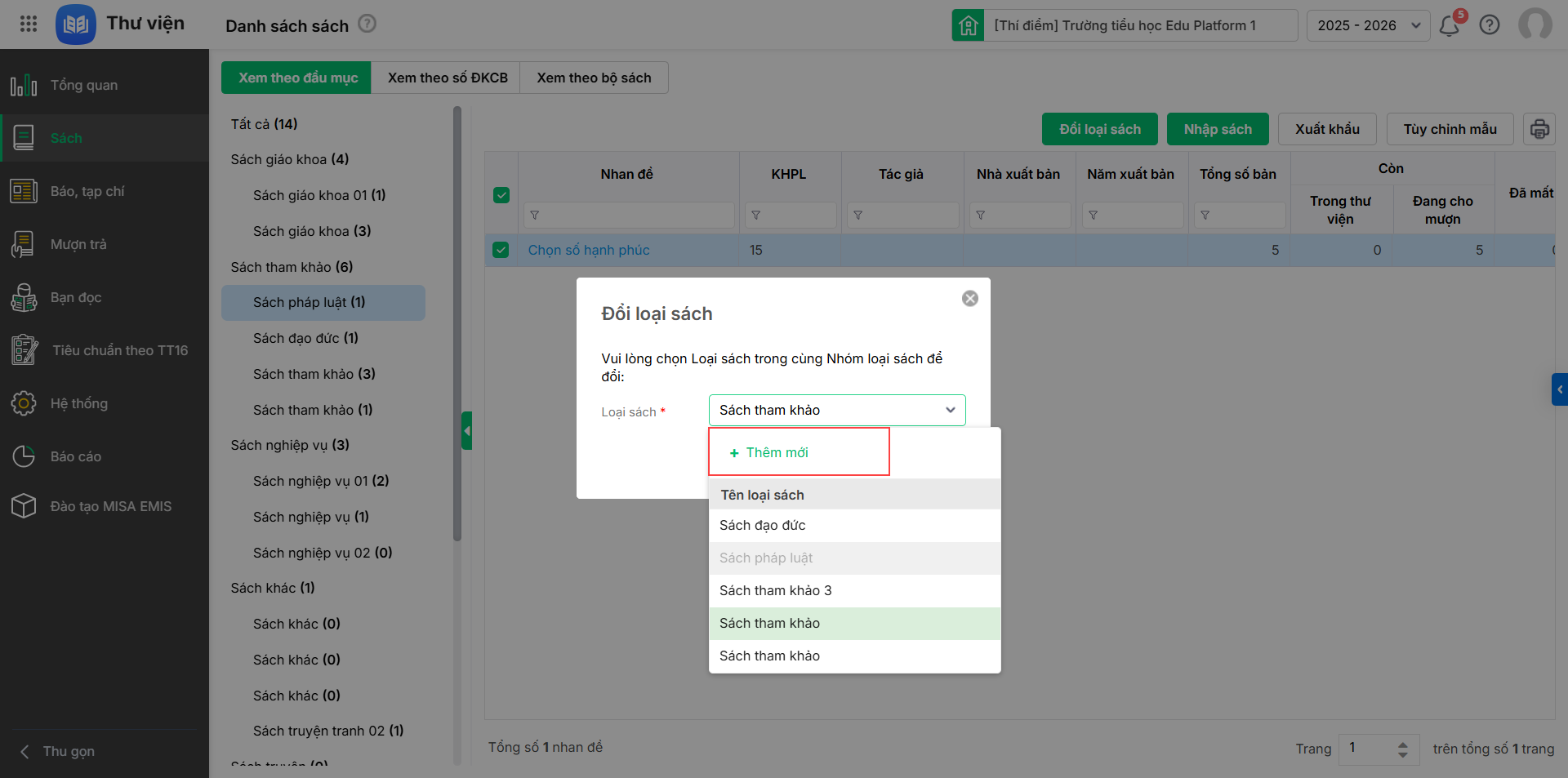
Task: Collapse the sidebar with Thu gọn
Action: [x=69, y=751]
